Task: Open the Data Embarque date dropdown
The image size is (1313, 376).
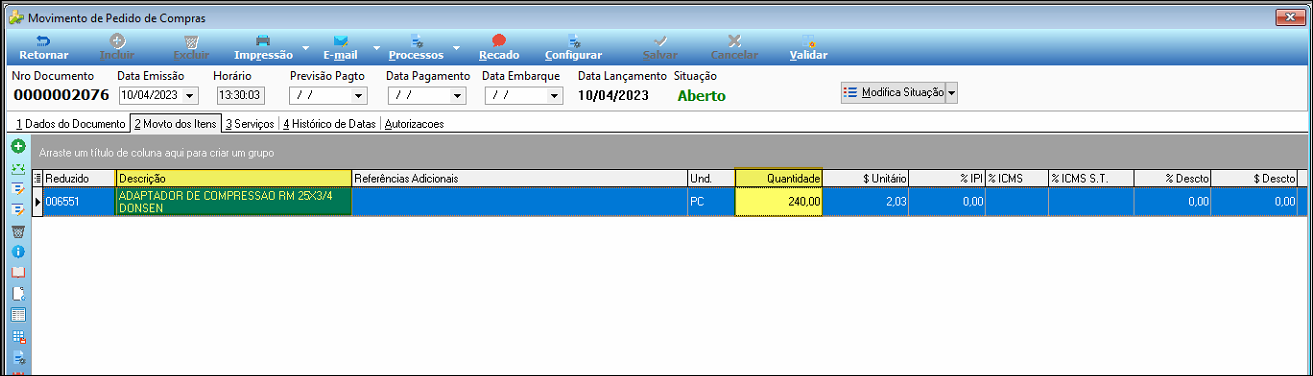Action: 555,96
